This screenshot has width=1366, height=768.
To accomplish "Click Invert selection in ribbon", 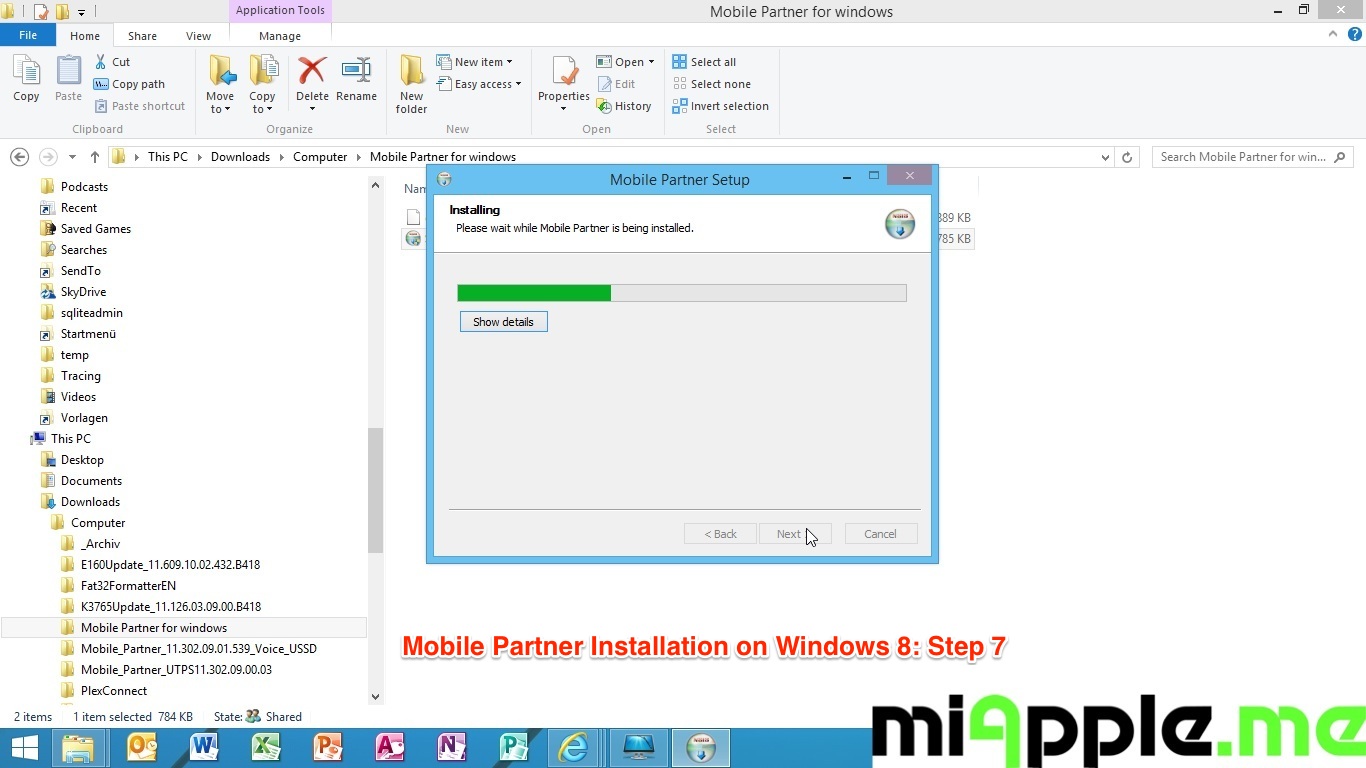I will [720, 106].
